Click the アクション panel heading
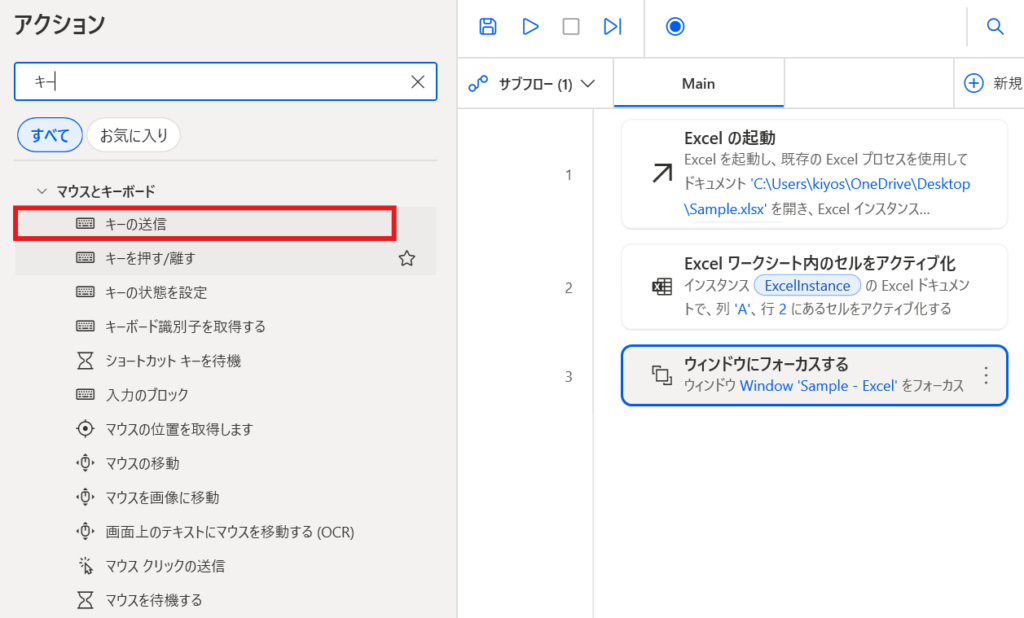This screenshot has height=618, width=1024. pos(59,25)
